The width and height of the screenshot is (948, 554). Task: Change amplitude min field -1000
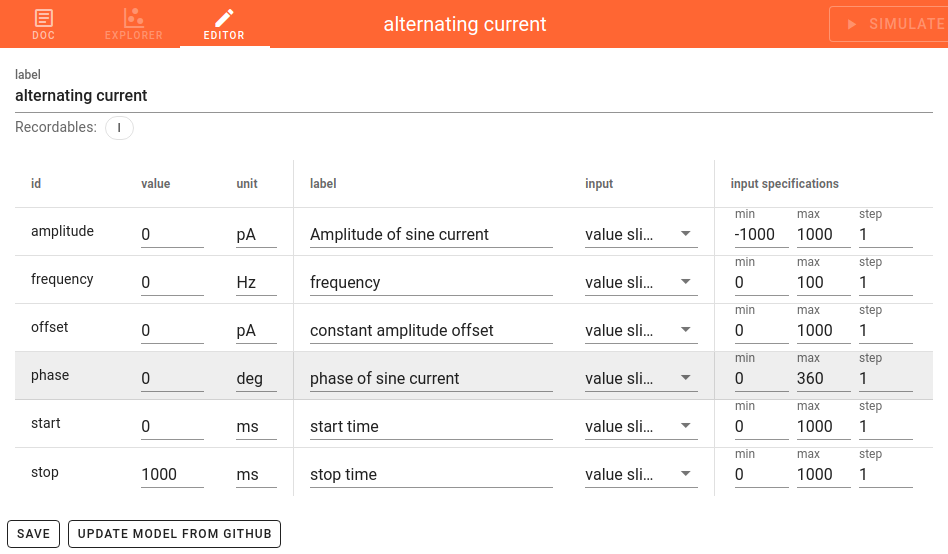pyautogui.click(x=761, y=234)
